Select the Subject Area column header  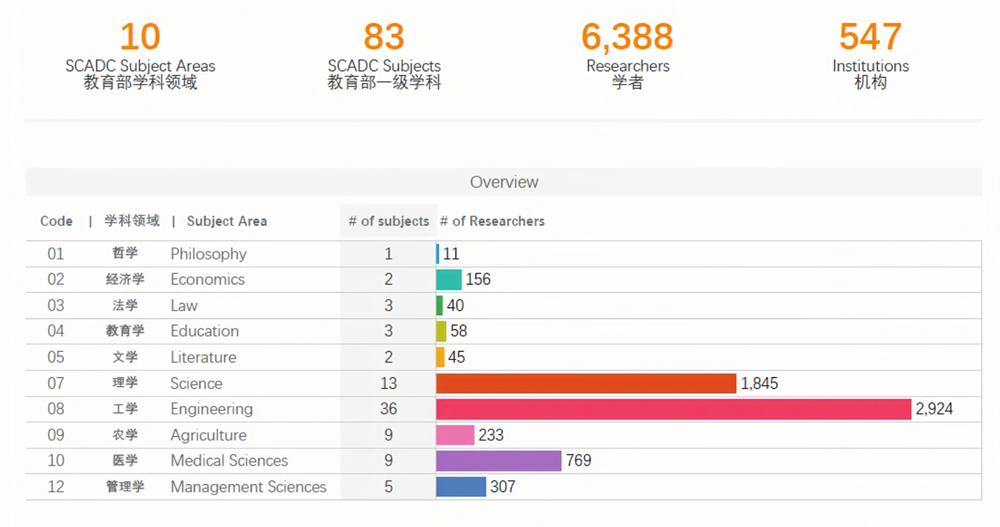226,221
